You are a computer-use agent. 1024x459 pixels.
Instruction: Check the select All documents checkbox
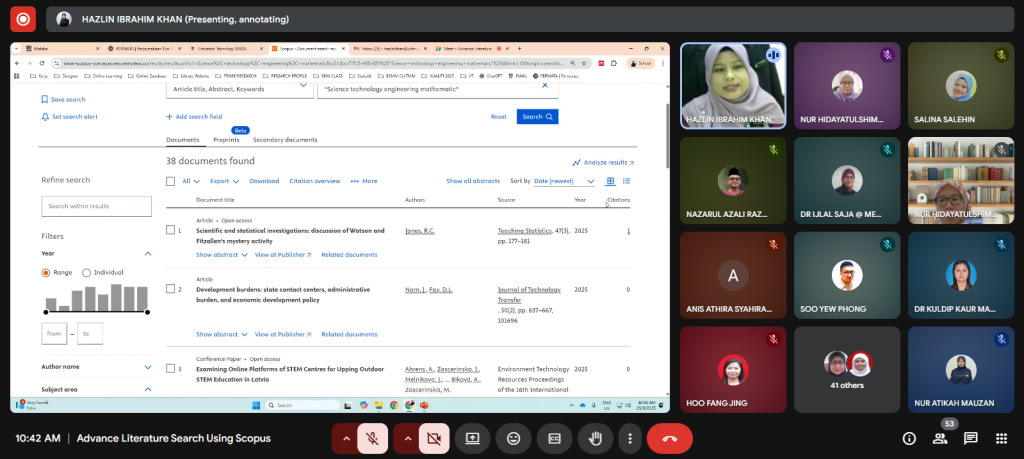click(x=171, y=181)
